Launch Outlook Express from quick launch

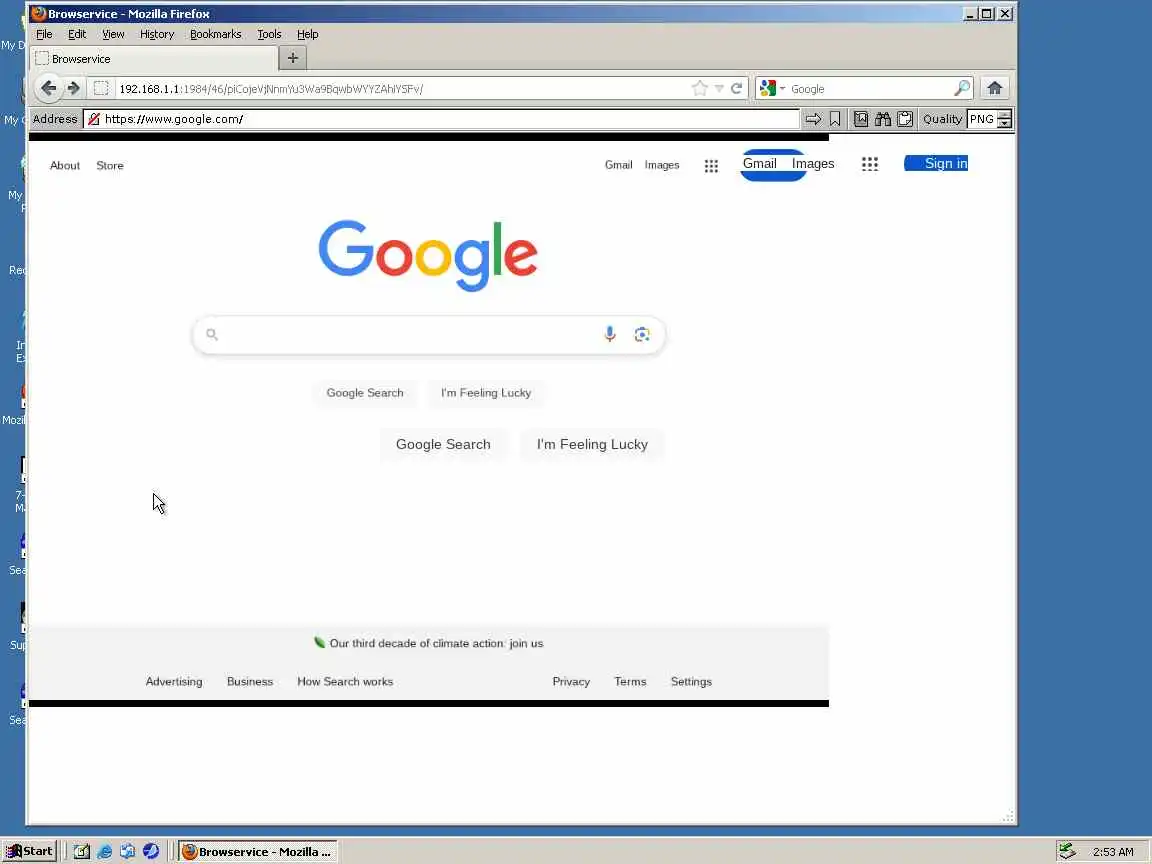pyautogui.click(x=128, y=852)
